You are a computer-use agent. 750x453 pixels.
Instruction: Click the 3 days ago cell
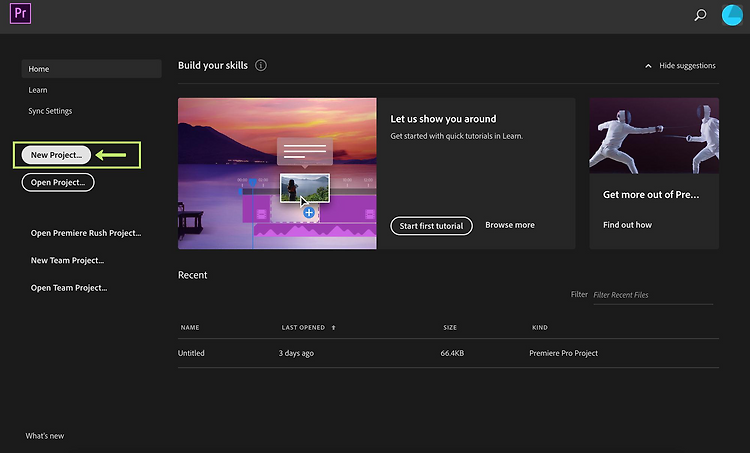[x=296, y=354]
